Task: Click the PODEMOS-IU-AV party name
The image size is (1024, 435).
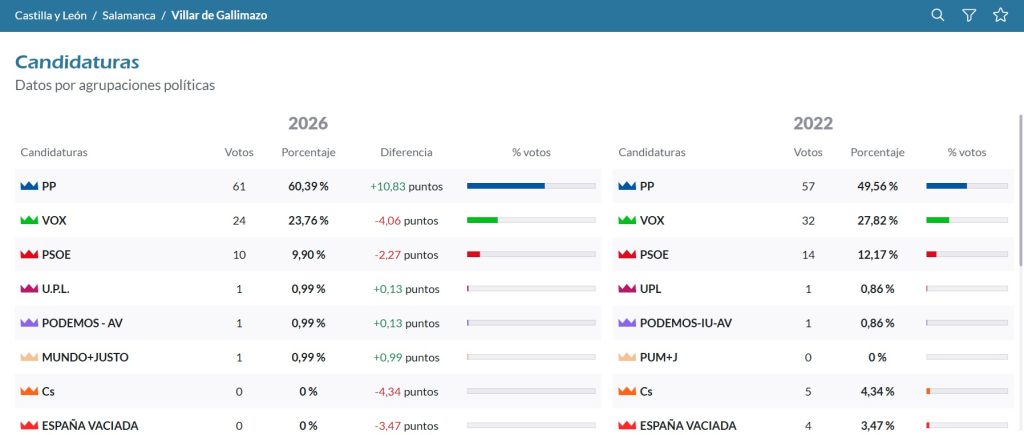Action: [688, 323]
